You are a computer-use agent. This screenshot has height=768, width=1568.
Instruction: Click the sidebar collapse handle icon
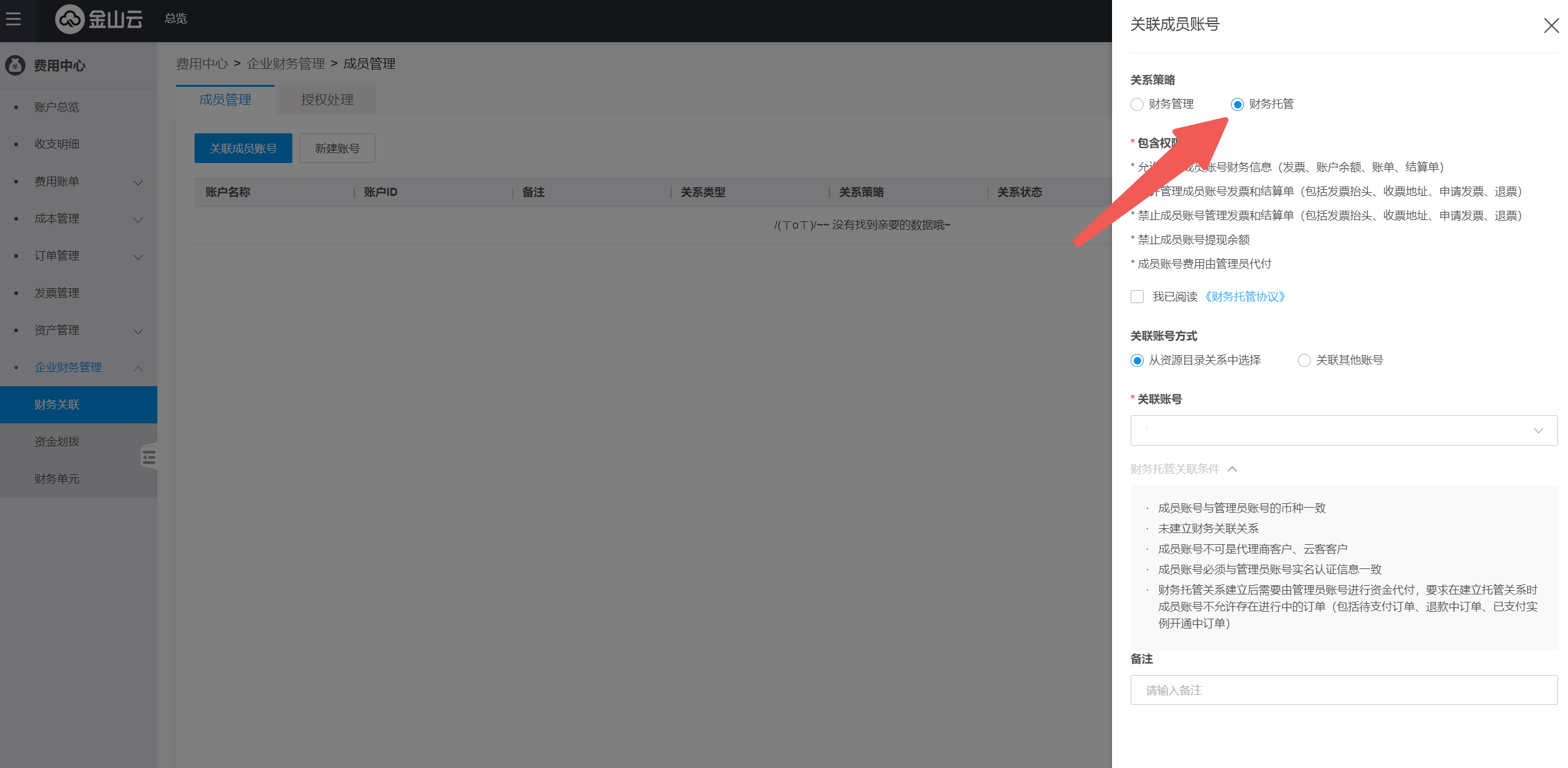(x=149, y=457)
